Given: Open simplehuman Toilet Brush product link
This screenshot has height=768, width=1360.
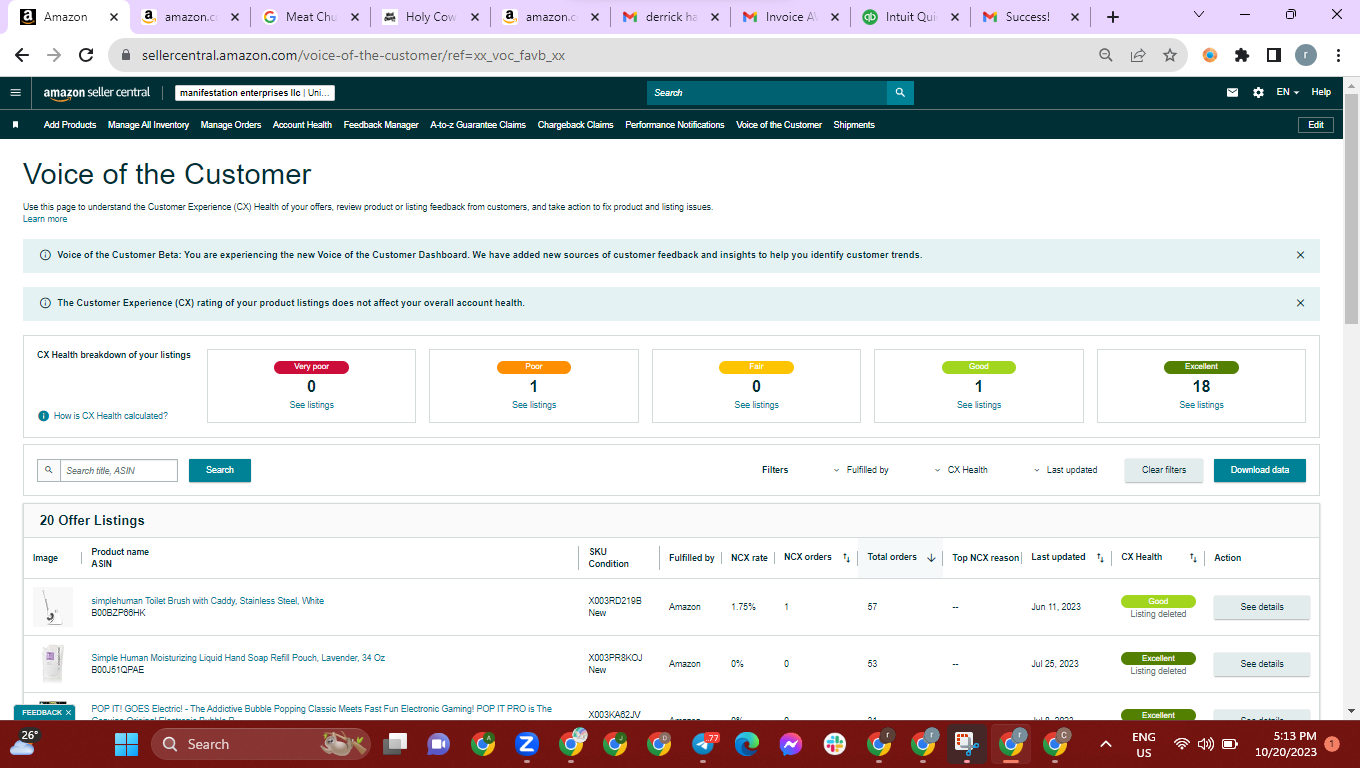Looking at the screenshot, I should coord(208,601).
